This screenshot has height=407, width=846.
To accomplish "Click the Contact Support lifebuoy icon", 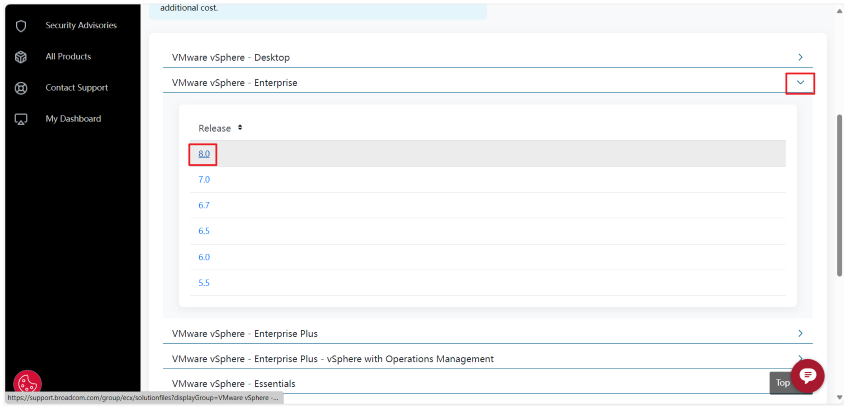I will click(x=21, y=88).
